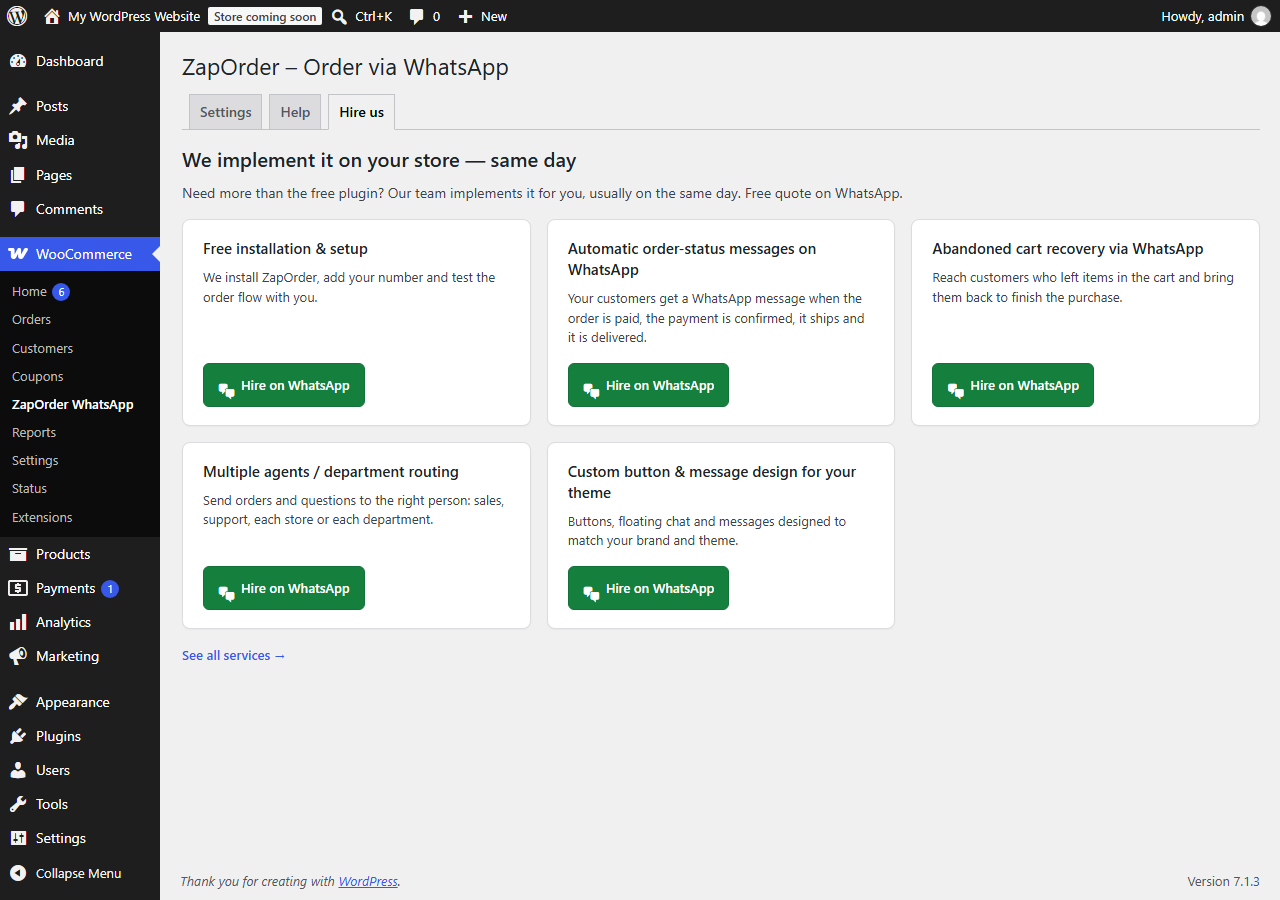1280x900 pixels.
Task: Hire on WhatsApp for Automatic order-status messages
Action: [648, 385]
